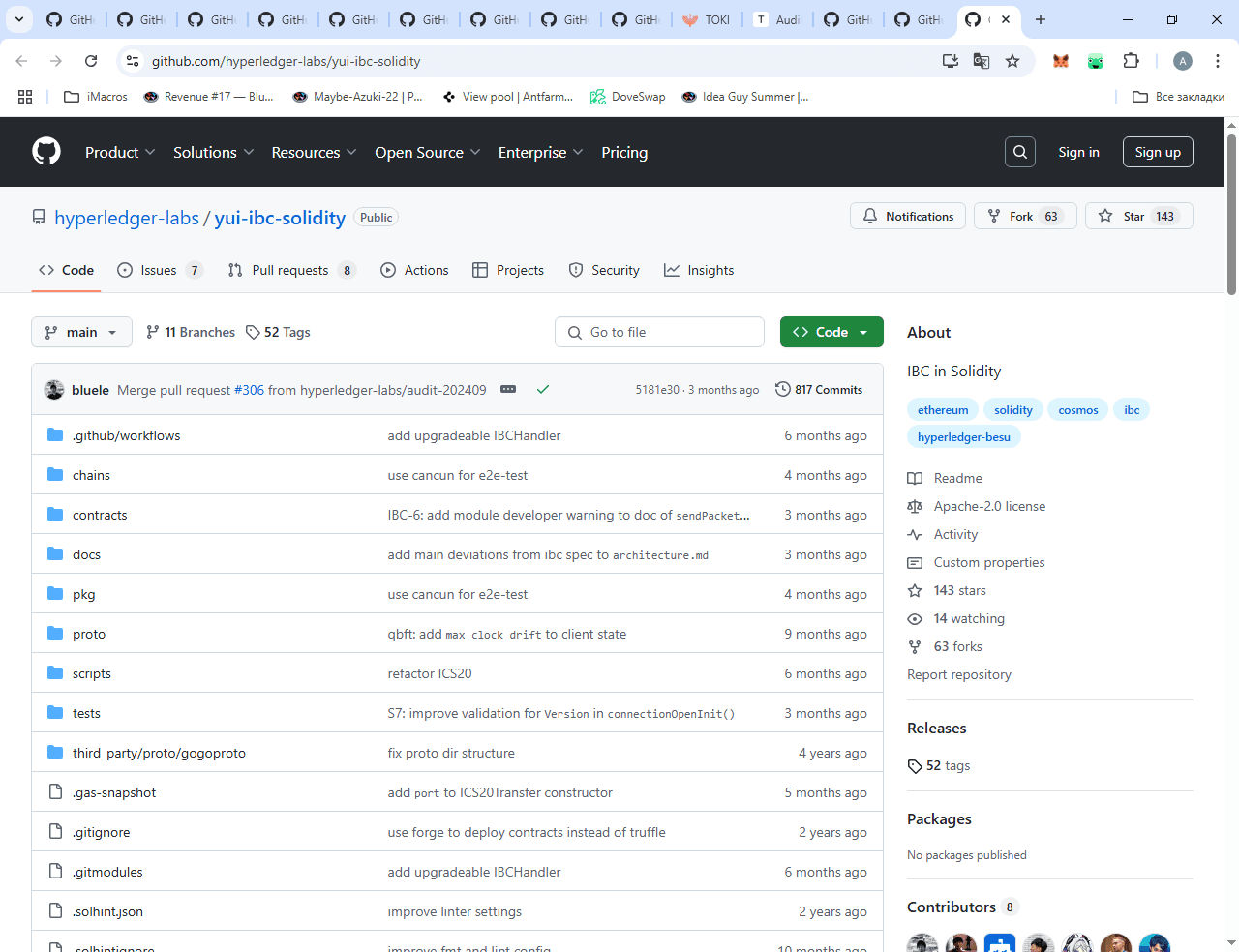1239x952 pixels.
Task: Open the .gitmodules file
Action: [107, 872]
